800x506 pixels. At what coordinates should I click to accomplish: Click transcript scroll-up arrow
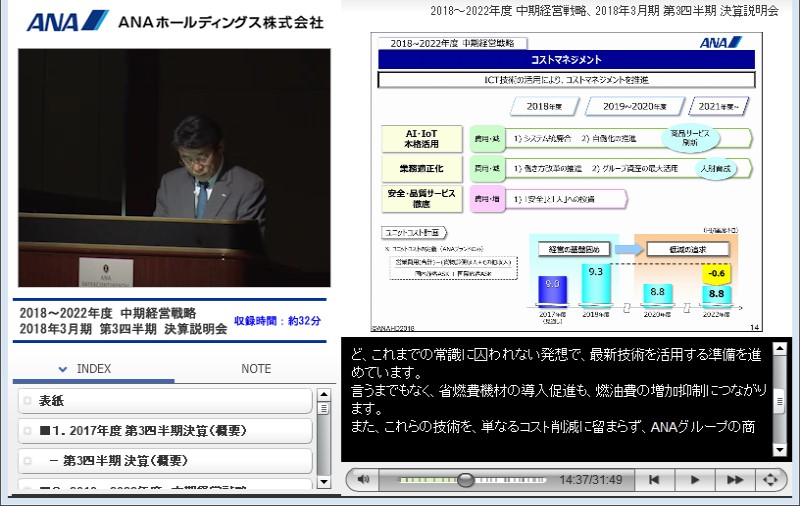tap(780, 348)
